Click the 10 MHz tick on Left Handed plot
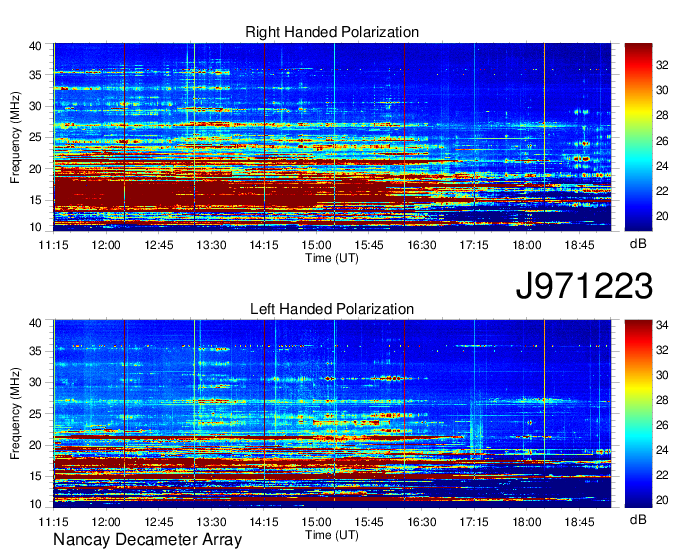Image resolution: width=680 pixels, height=552 pixels. coord(35,504)
